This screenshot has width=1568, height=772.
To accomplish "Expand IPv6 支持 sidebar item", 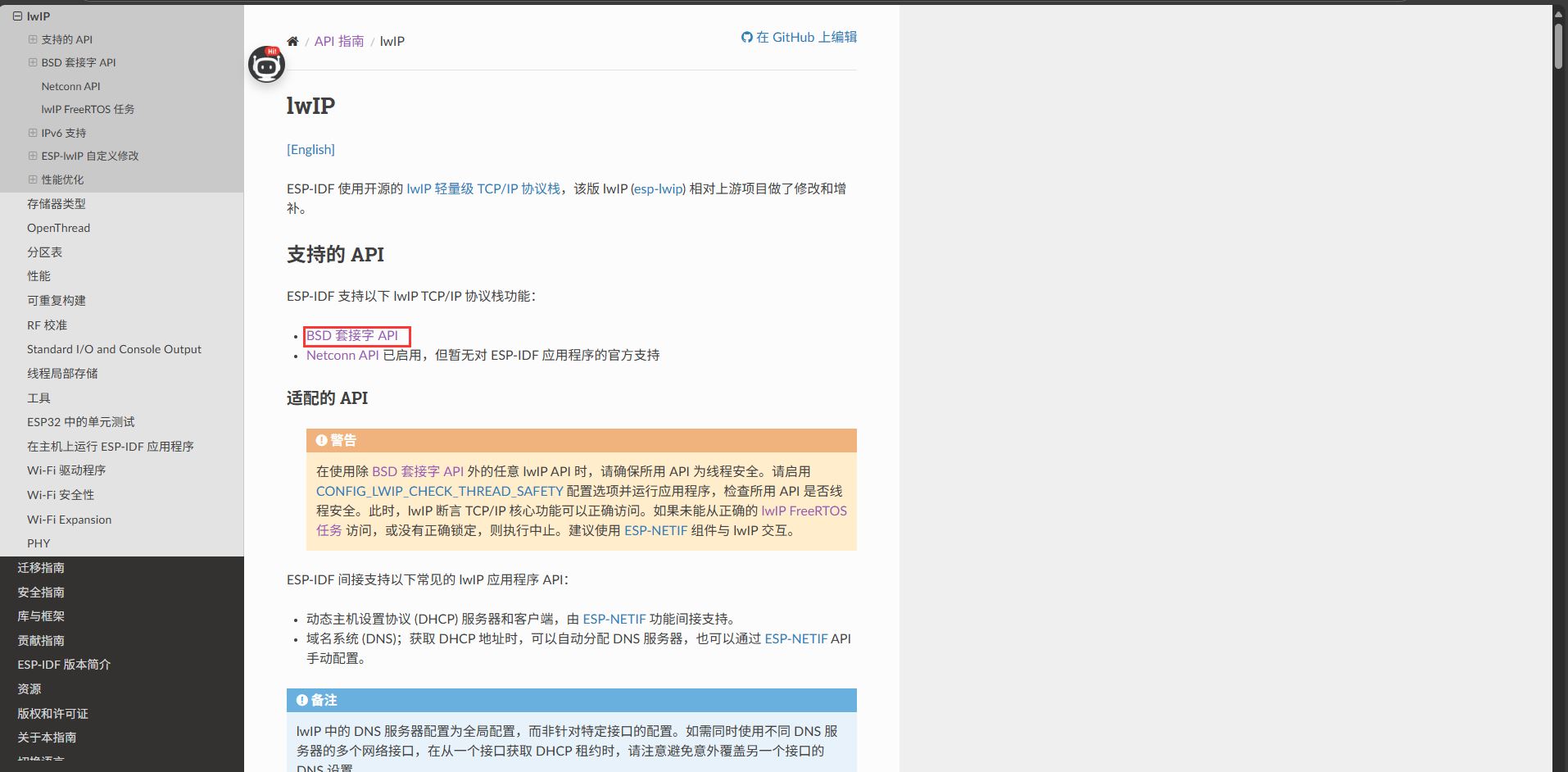I will [33, 133].
